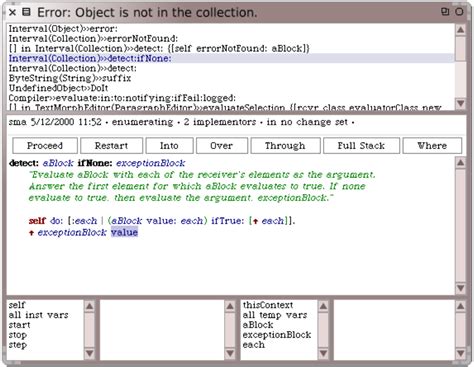The height and width of the screenshot is (367, 474).
Task: Click the Proceed button
Action: 45,146
